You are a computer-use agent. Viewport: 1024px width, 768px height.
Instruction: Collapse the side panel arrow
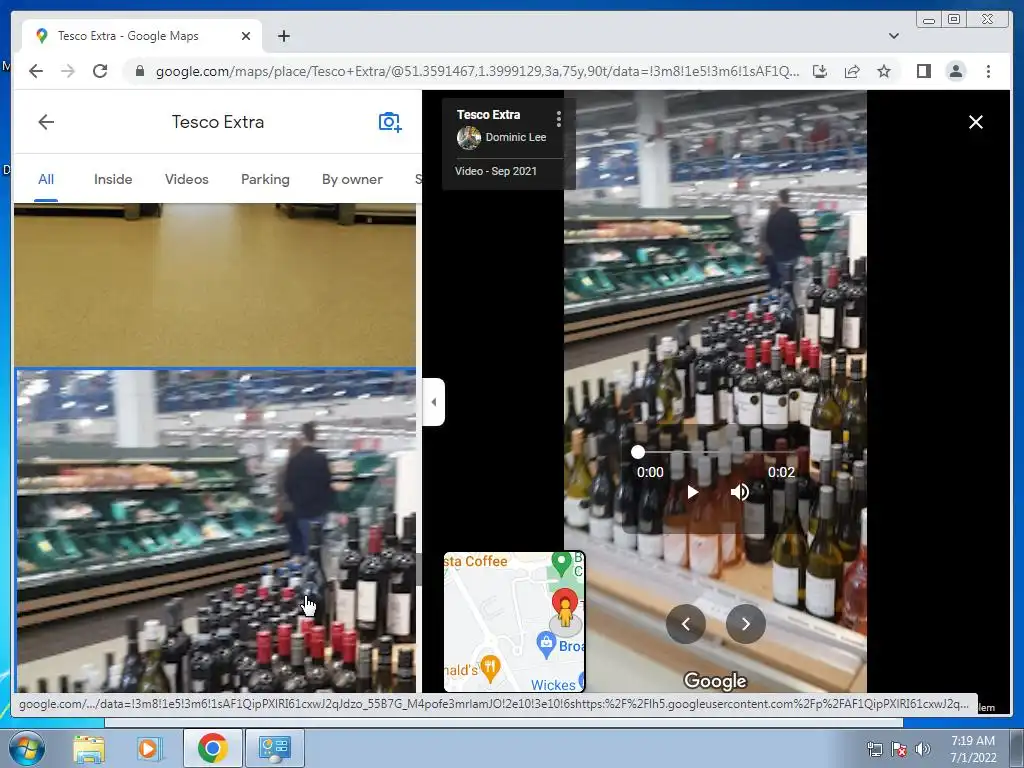434,402
